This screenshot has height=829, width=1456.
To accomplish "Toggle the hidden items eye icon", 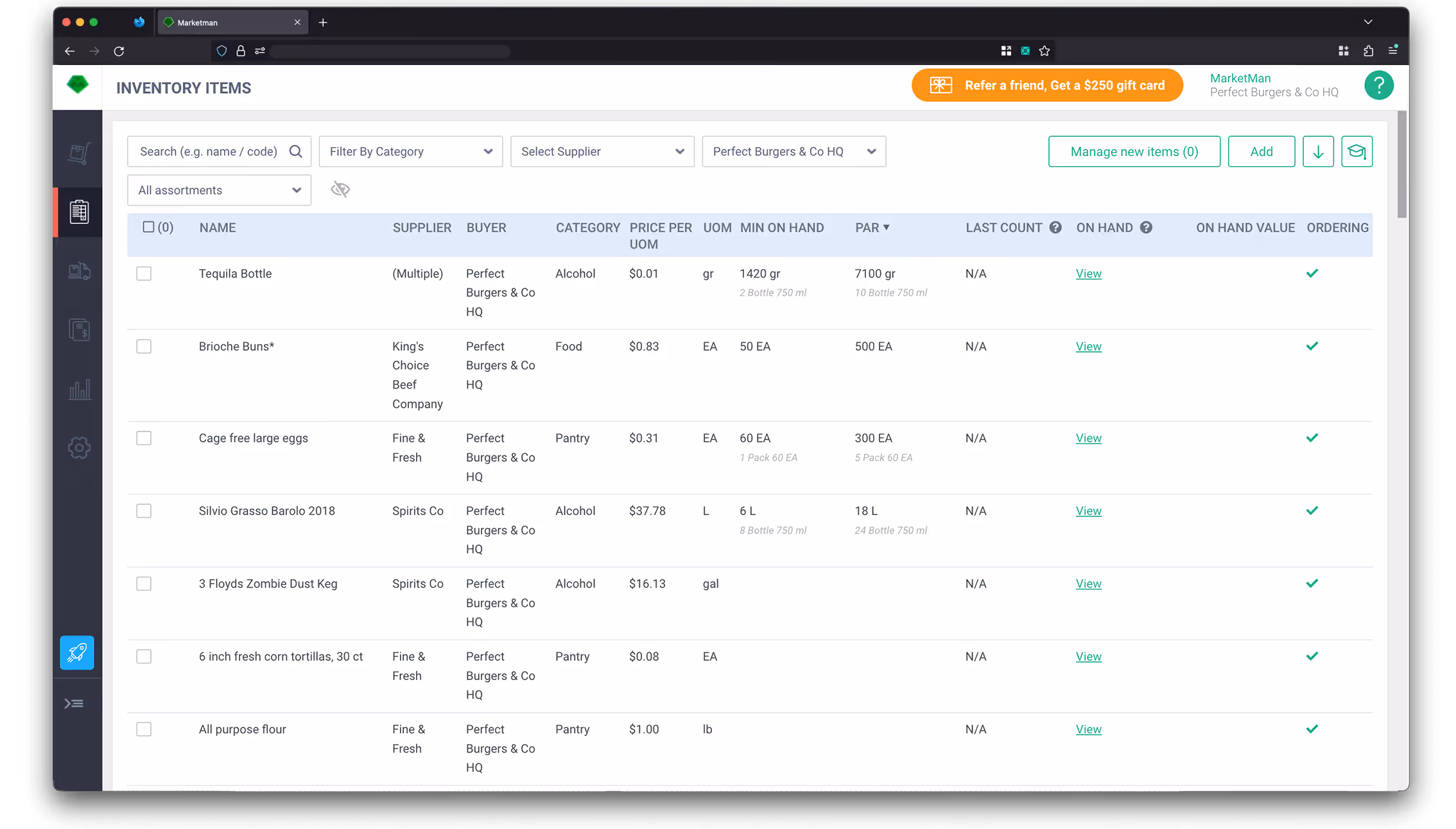I will point(340,189).
